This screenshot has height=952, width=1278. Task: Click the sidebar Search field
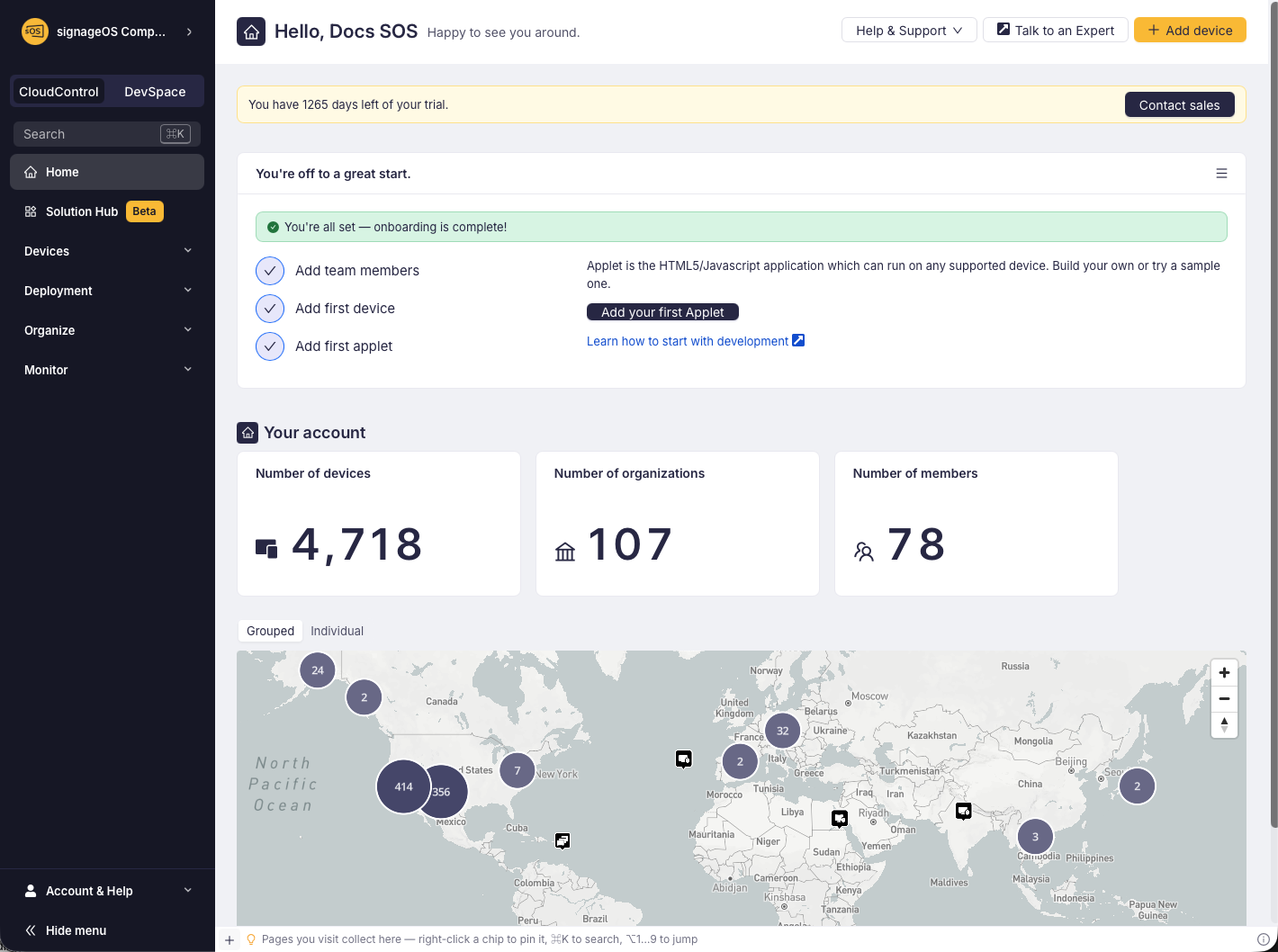click(107, 134)
